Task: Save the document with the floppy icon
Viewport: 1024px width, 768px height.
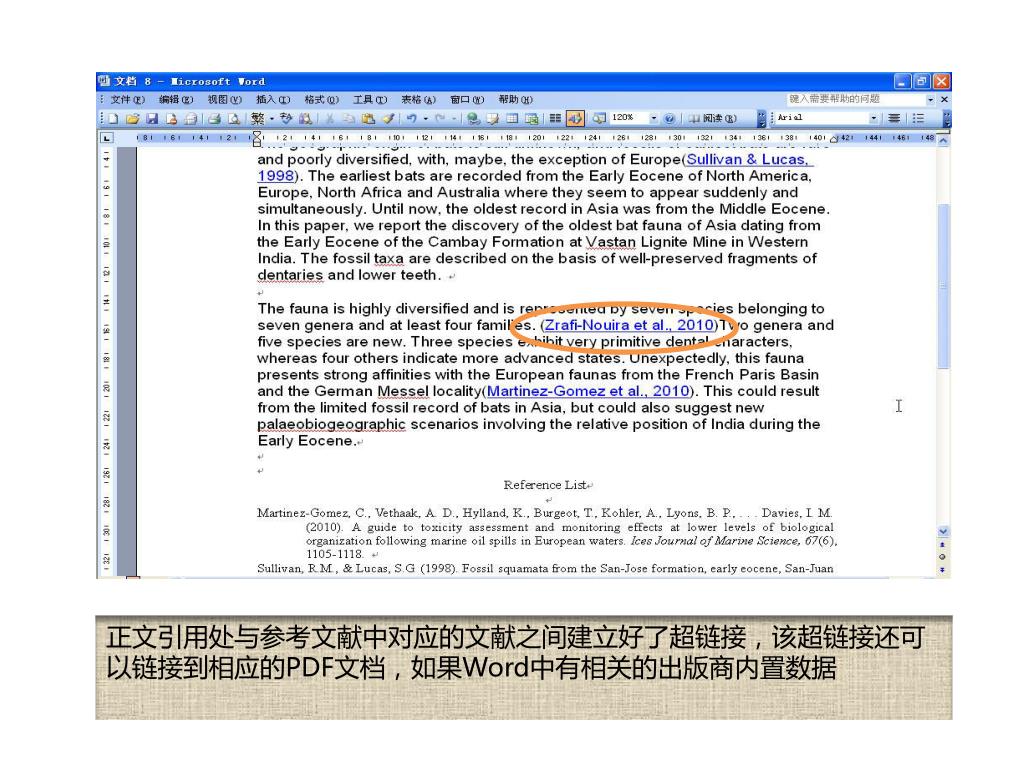Action: [x=152, y=119]
